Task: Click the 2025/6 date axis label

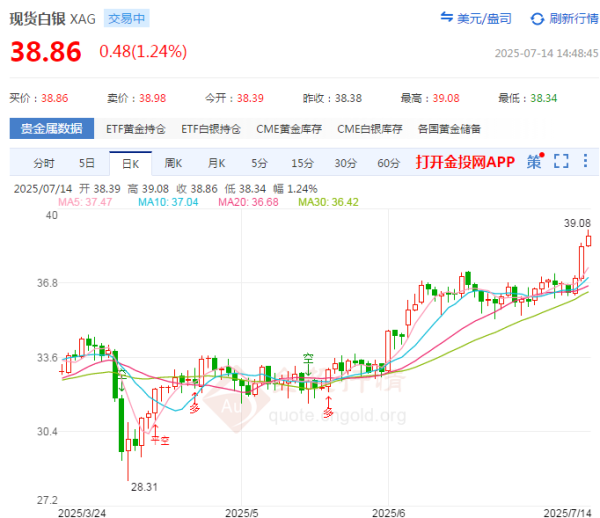Action: tap(388, 513)
